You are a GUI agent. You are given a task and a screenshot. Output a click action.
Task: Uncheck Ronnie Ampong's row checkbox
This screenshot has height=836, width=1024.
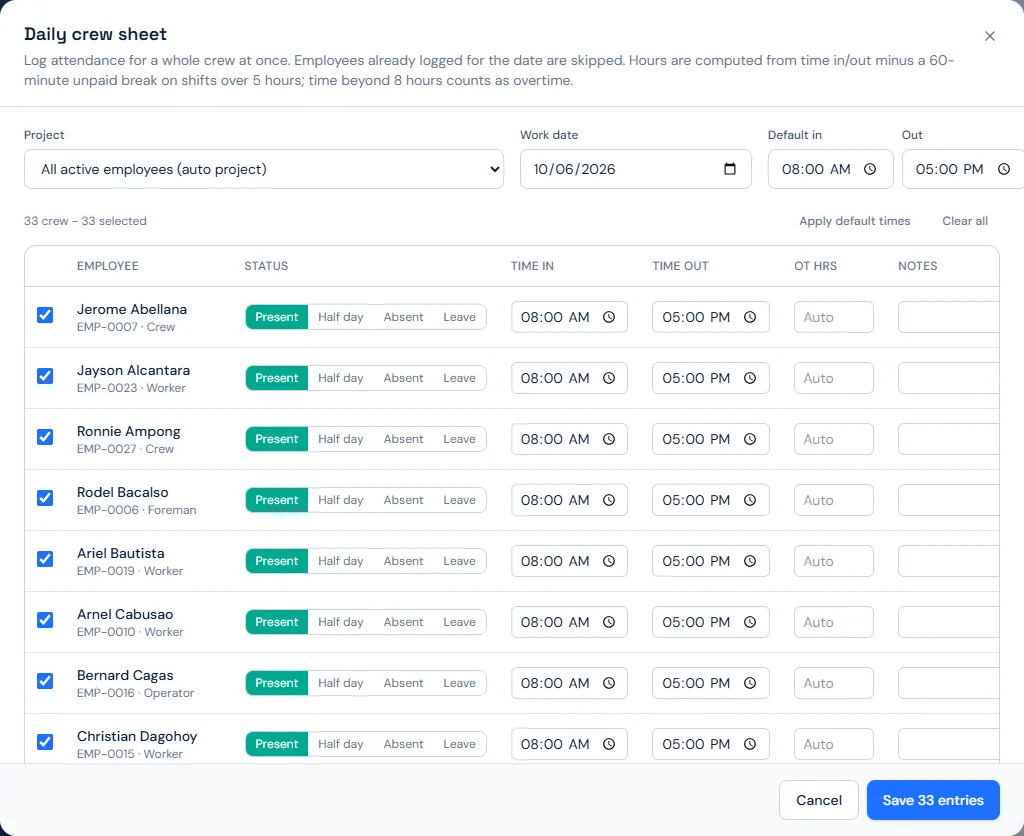click(45, 437)
